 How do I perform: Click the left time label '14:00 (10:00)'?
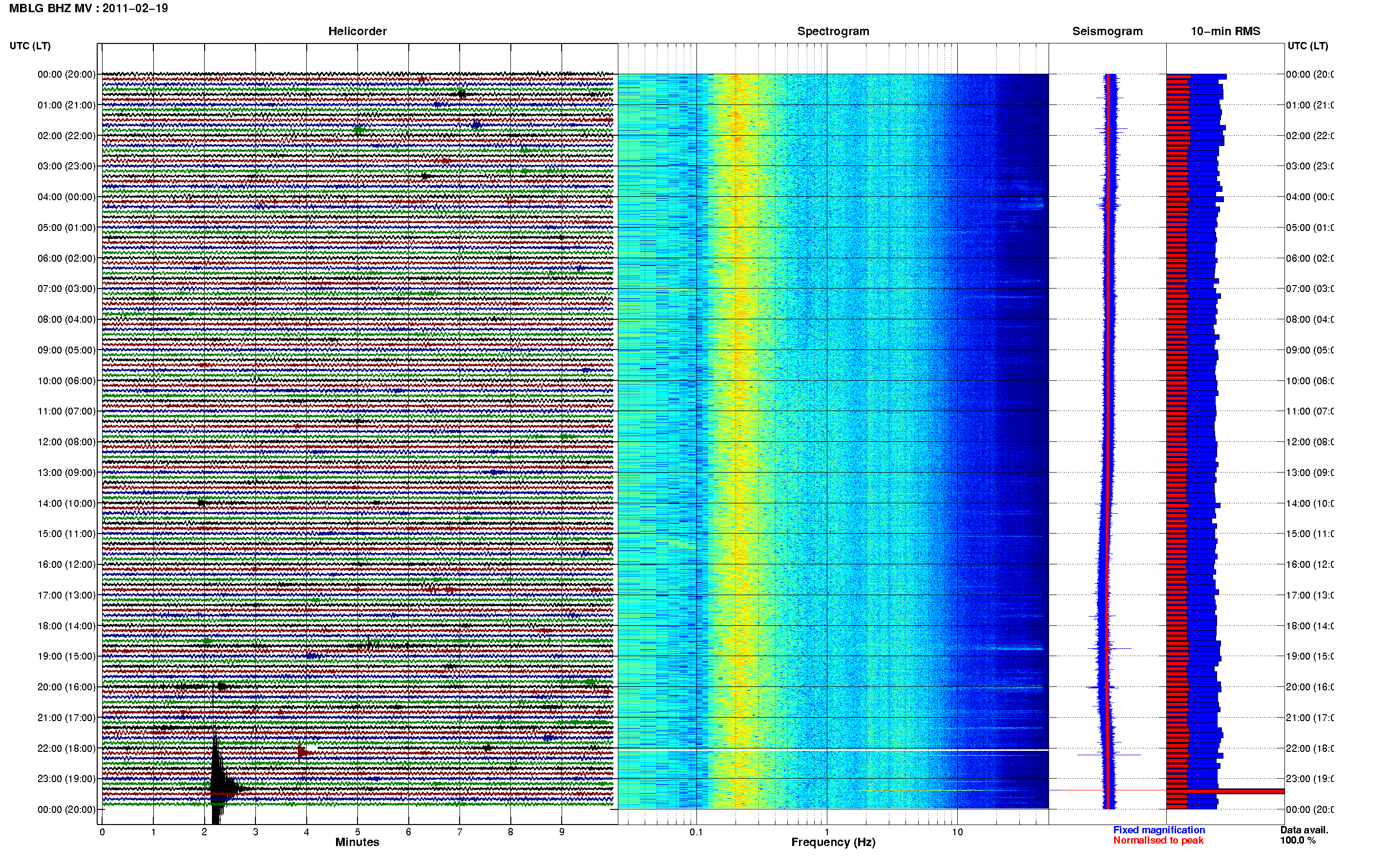pyautogui.click(x=66, y=503)
